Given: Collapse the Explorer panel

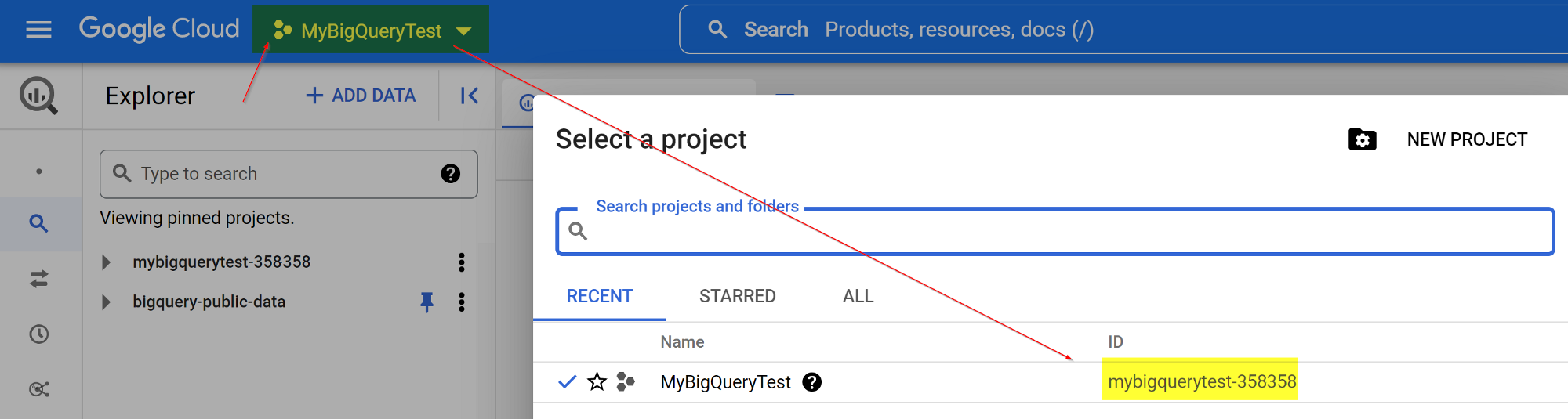Looking at the screenshot, I should click(469, 96).
